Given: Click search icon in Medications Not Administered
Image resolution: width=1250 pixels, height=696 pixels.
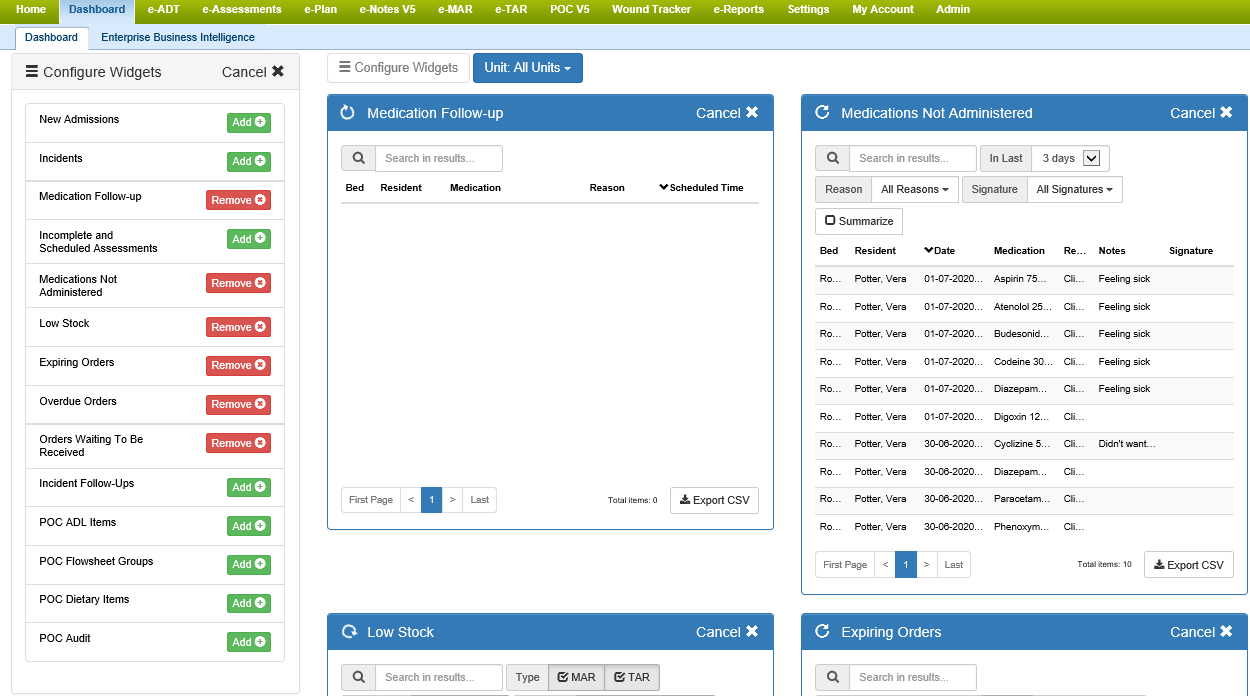Looking at the screenshot, I should 832,158.
